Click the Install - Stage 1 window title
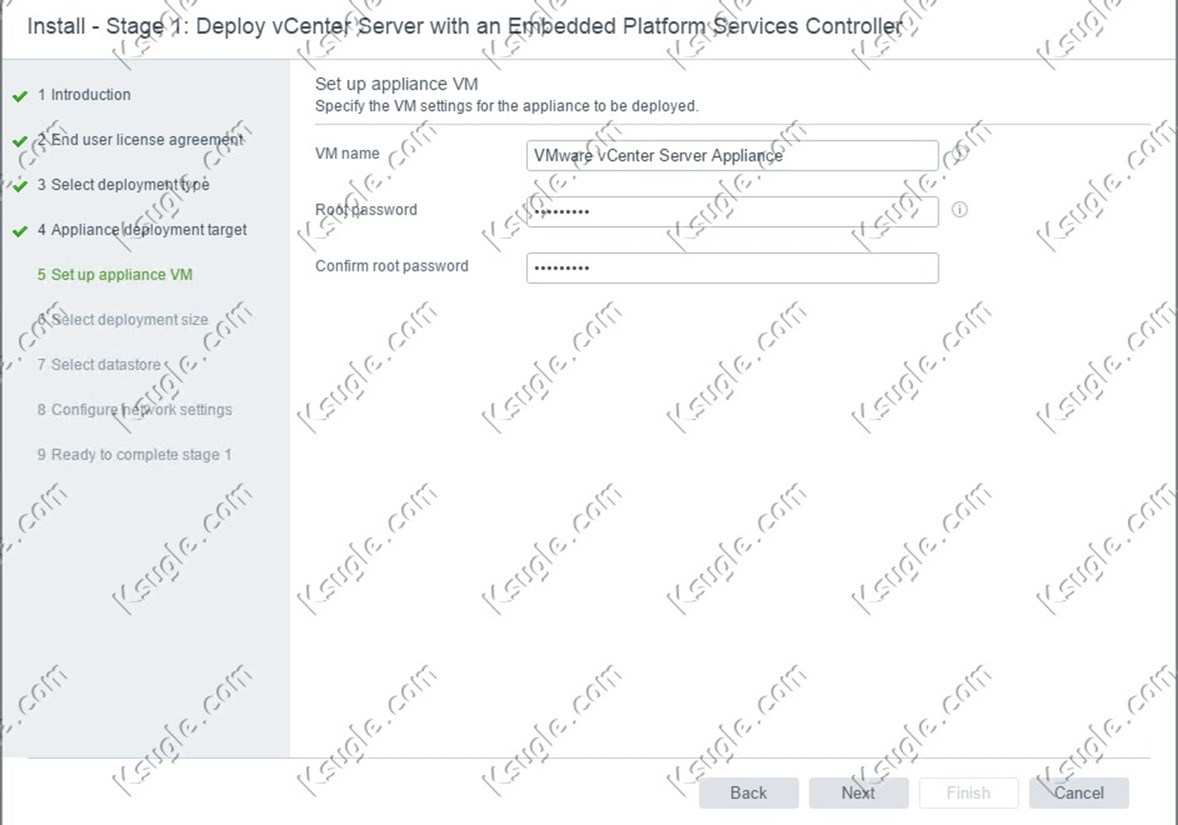Screen dimensions: 1178x825 click(465, 26)
